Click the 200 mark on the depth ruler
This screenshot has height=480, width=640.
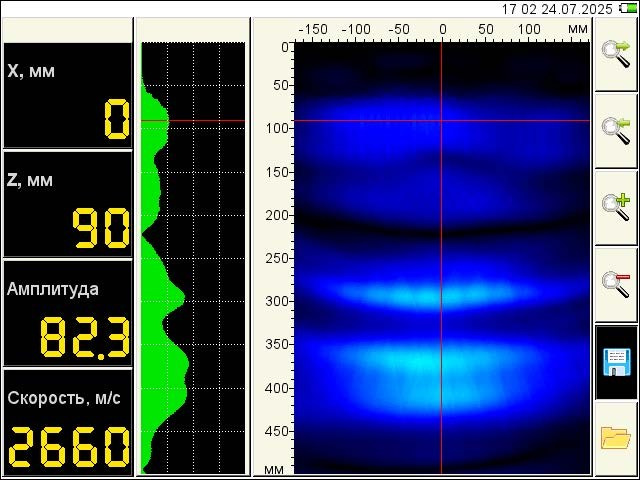(x=277, y=215)
